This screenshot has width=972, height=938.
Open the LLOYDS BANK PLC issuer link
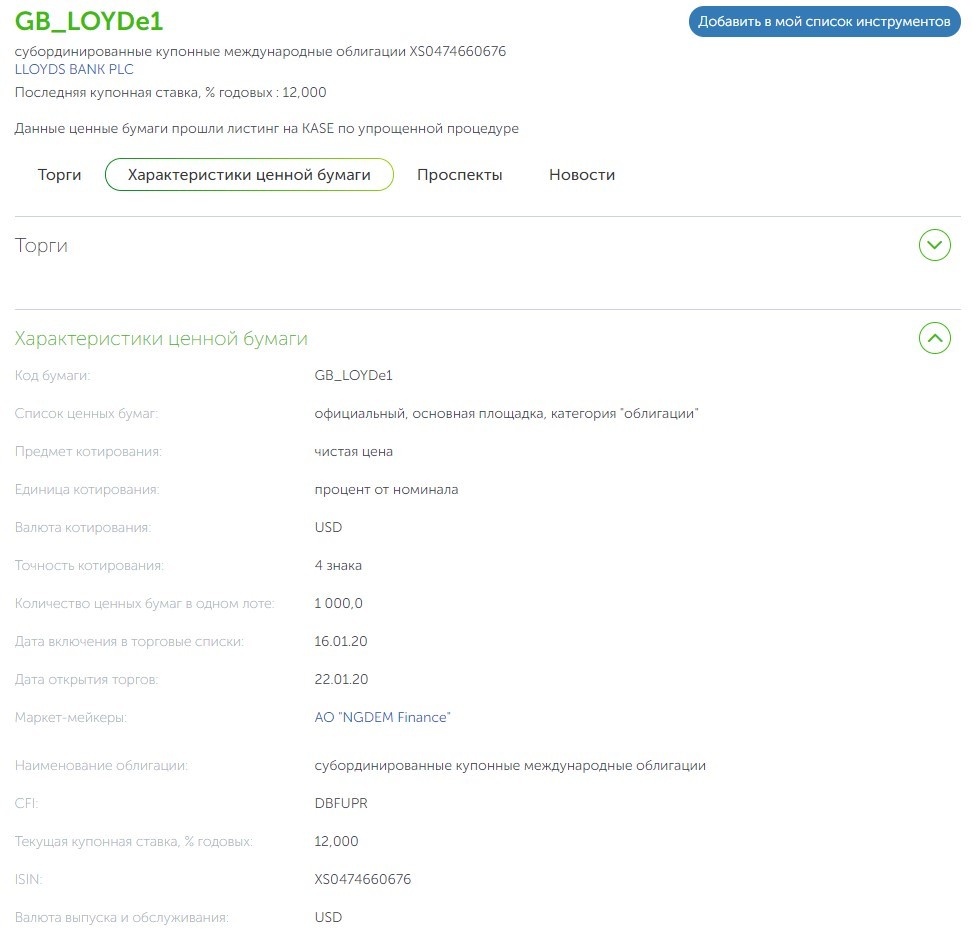click(x=74, y=70)
